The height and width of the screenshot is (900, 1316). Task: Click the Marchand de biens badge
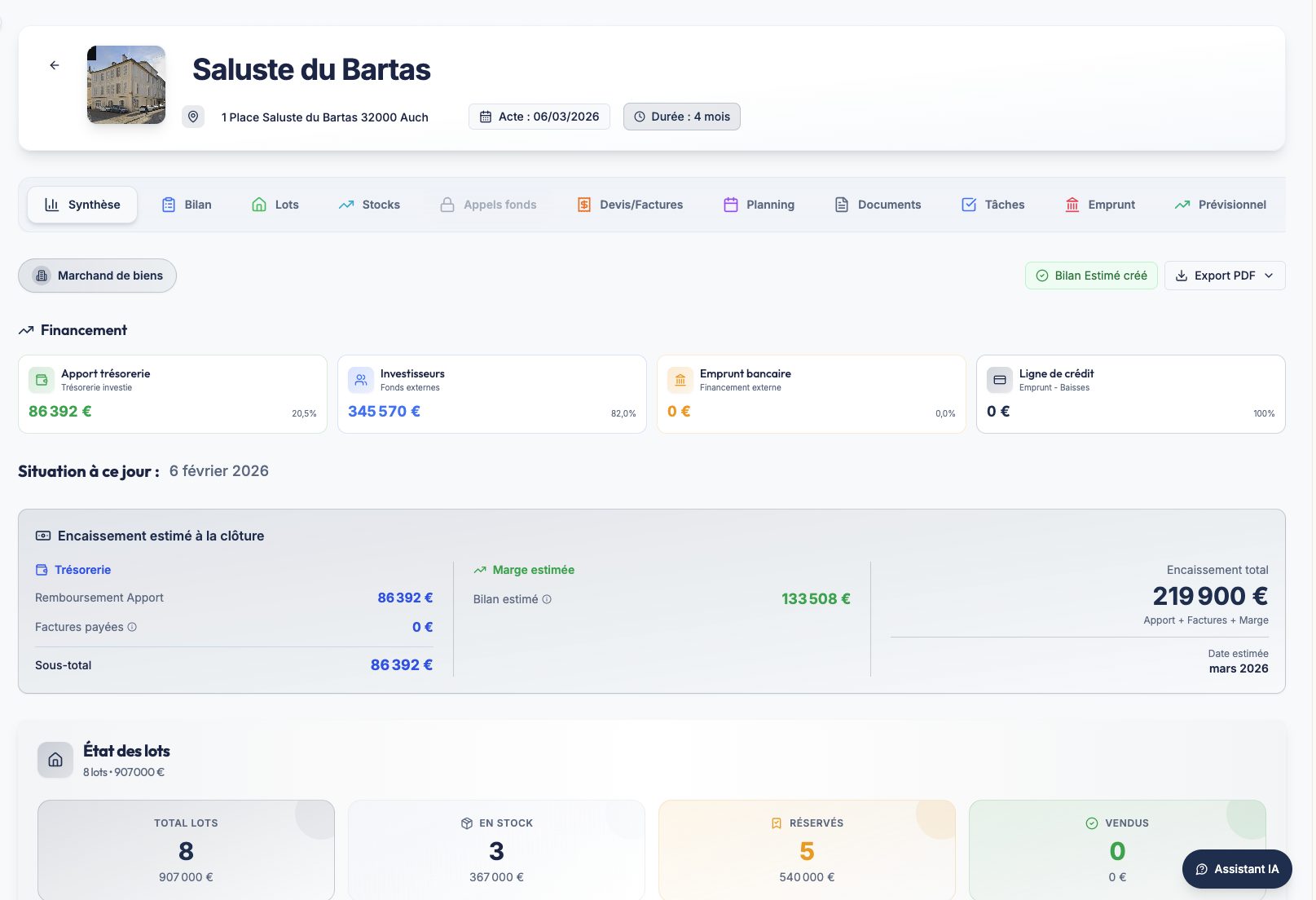[97, 276]
